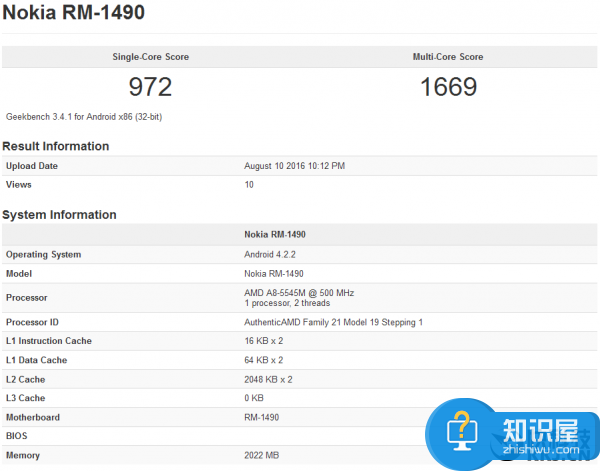Select the bold Nokia RM-1490 table header
The image size is (600, 471).
pos(275,234)
